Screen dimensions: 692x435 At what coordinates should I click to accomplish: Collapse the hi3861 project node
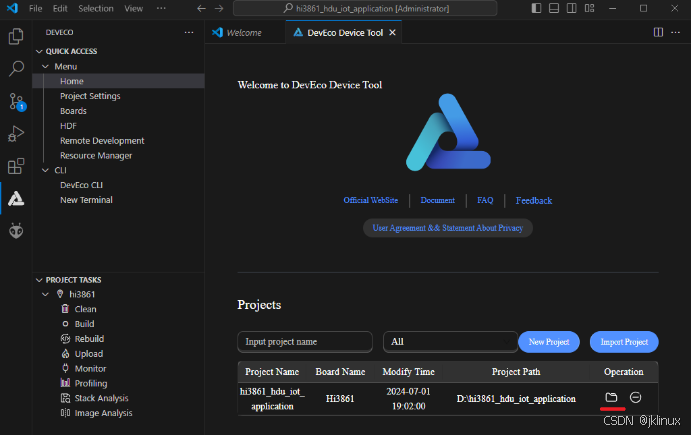click(x=45, y=294)
